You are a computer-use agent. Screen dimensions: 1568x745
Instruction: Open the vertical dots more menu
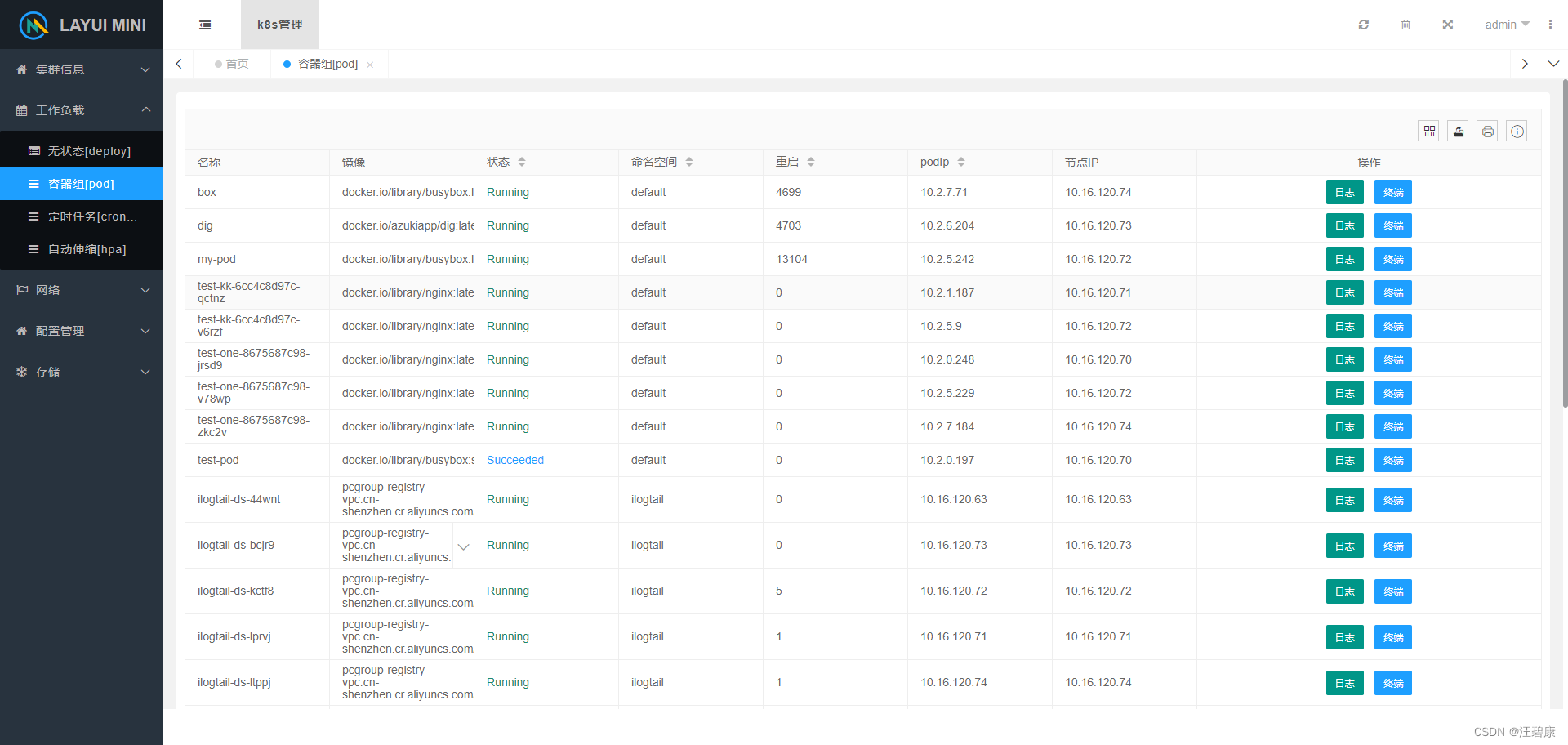(x=1550, y=25)
